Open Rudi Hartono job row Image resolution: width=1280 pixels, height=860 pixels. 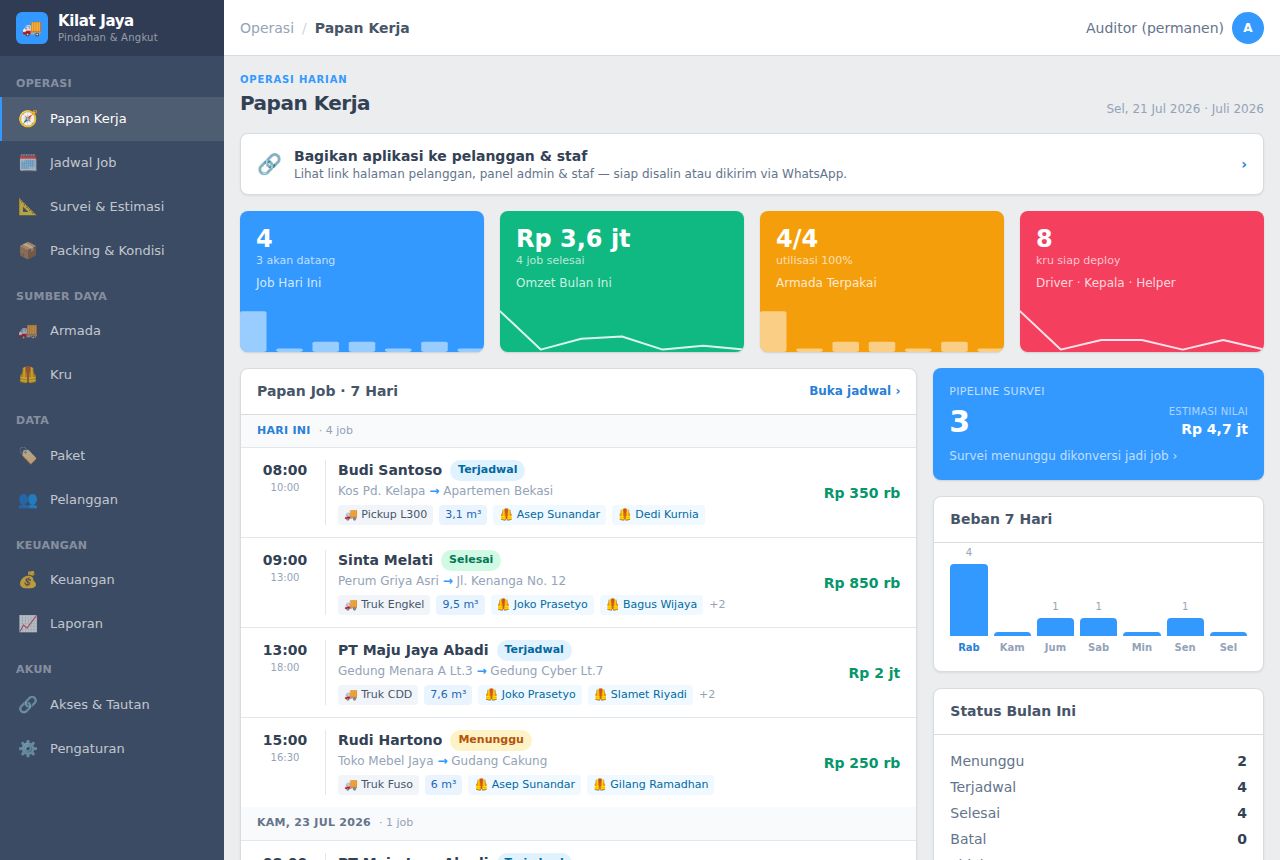point(578,763)
